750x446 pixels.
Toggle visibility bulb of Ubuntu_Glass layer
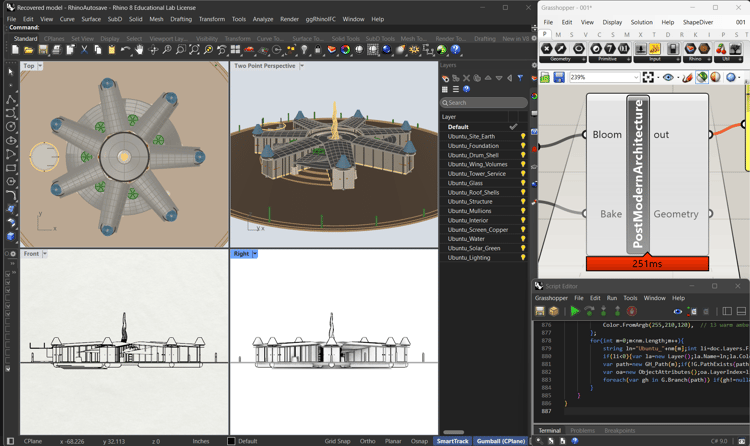pyautogui.click(x=522, y=183)
